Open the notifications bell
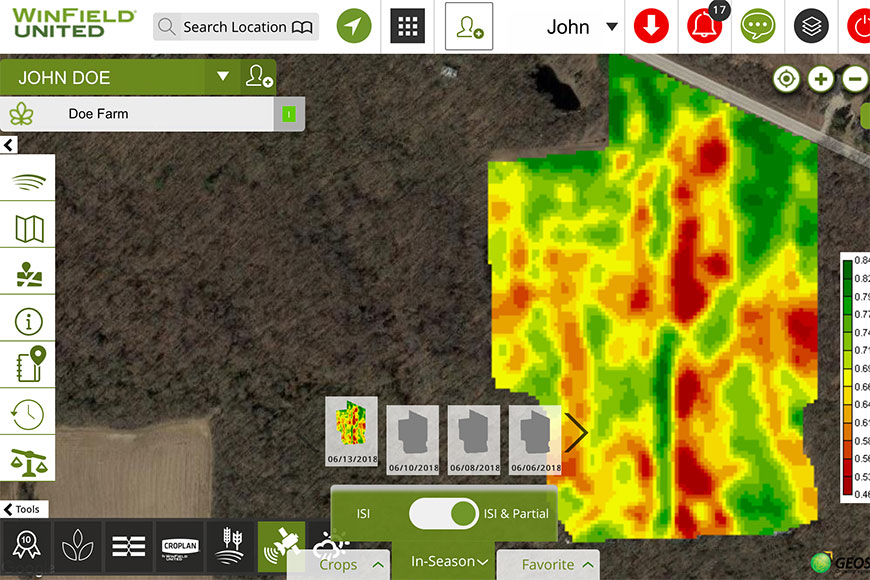The width and height of the screenshot is (870, 580). (705, 27)
